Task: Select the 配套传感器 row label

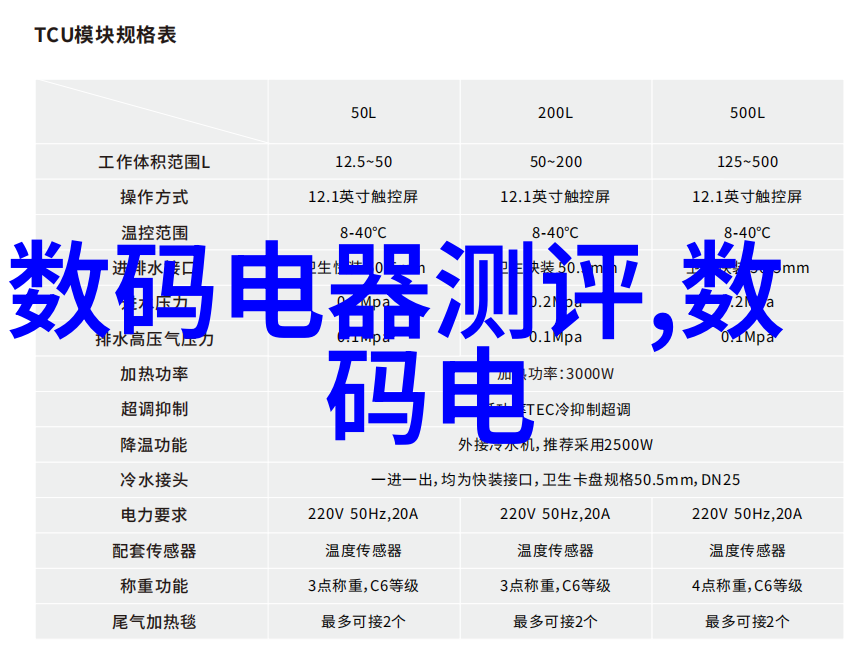Action: pyautogui.click(x=154, y=550)
